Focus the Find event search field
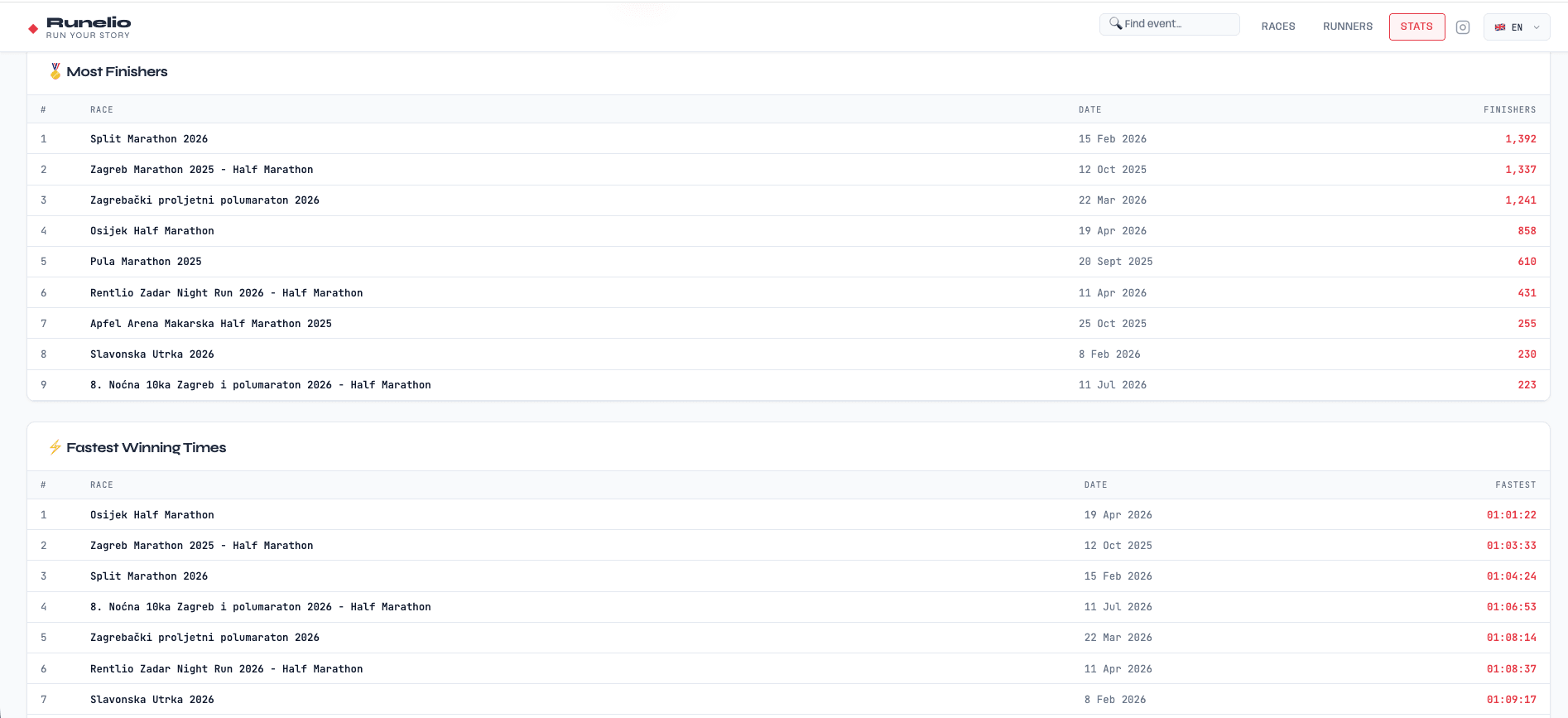Image resolution: width=1568 pixels, height=718 pixels. 1169,24
